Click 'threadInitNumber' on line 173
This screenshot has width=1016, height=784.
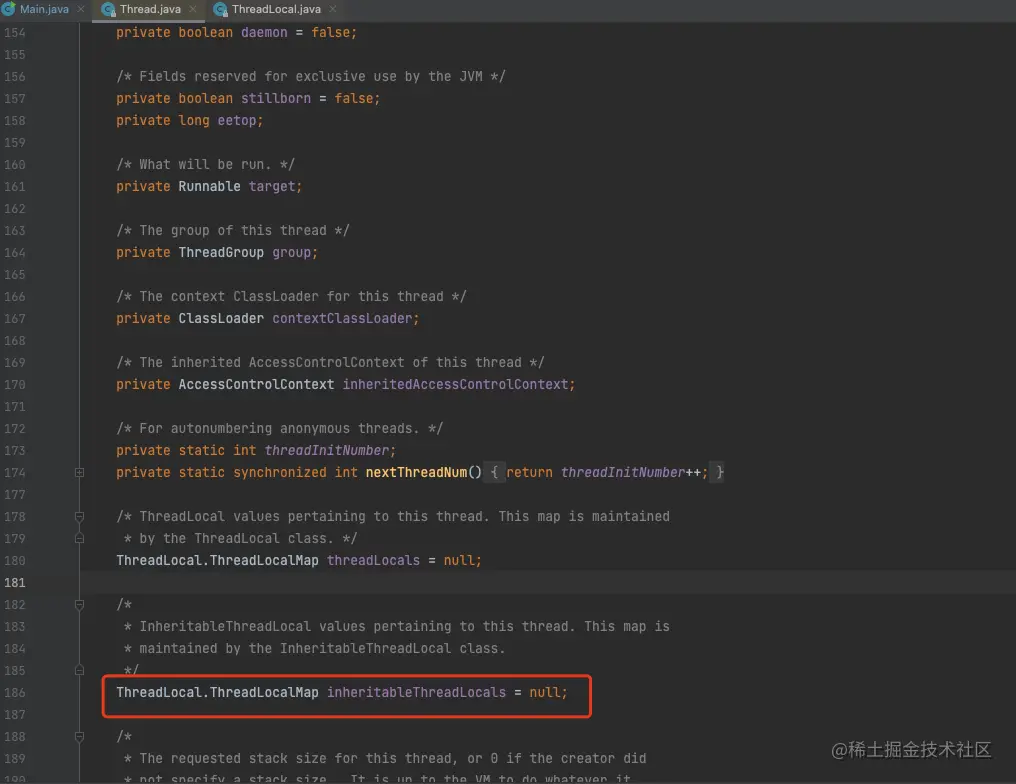(x=326, y=450)
